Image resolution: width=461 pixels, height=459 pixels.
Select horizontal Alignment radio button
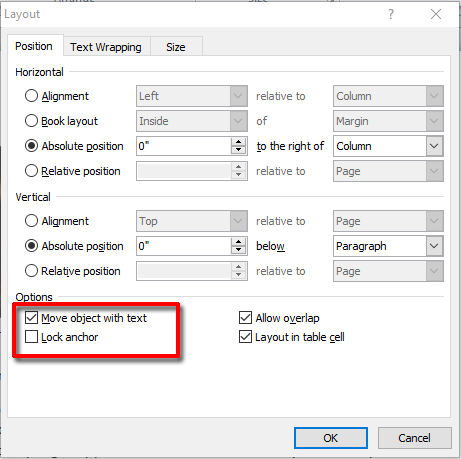pyautogui.click(x=31, y=96)
